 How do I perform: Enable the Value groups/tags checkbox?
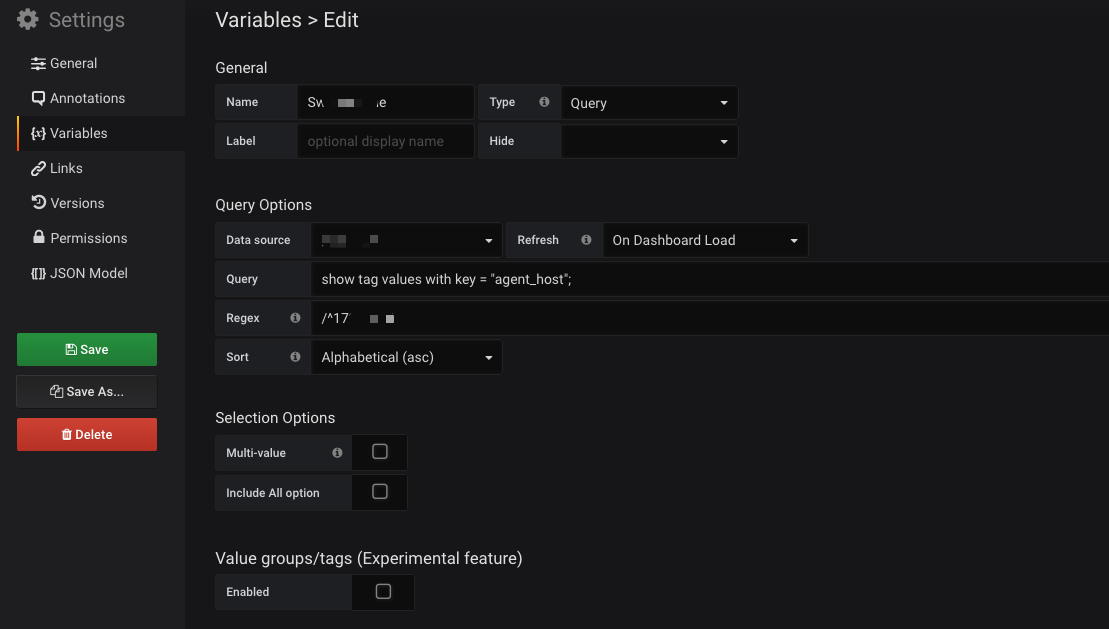[x=383, y=592]
